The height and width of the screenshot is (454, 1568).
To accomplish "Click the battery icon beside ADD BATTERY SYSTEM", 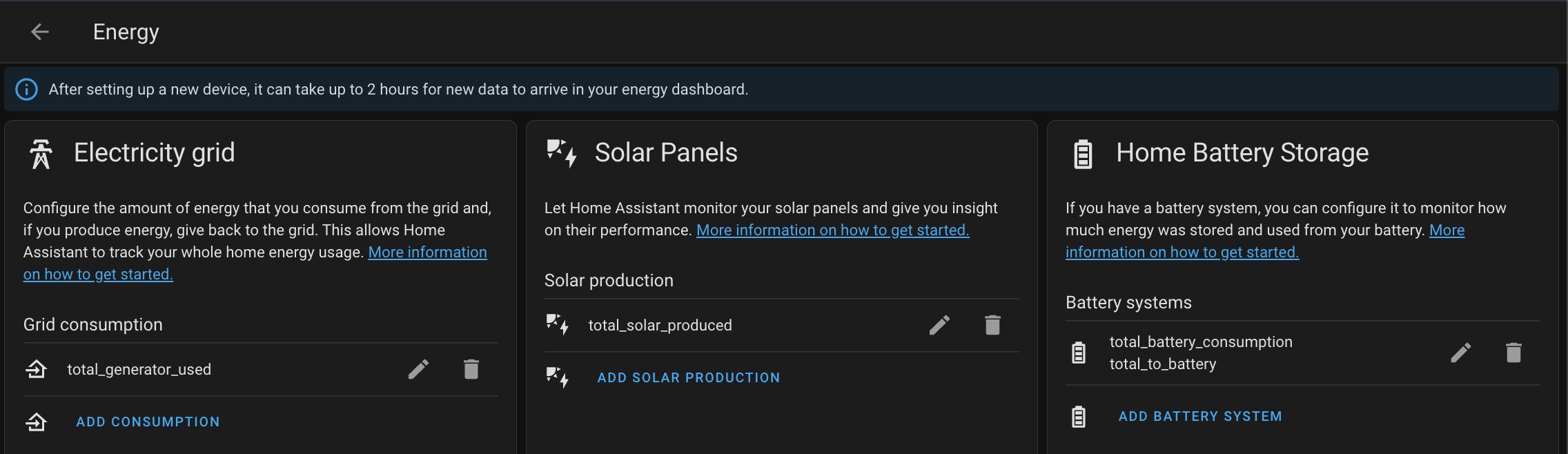I will [1079, 416].
